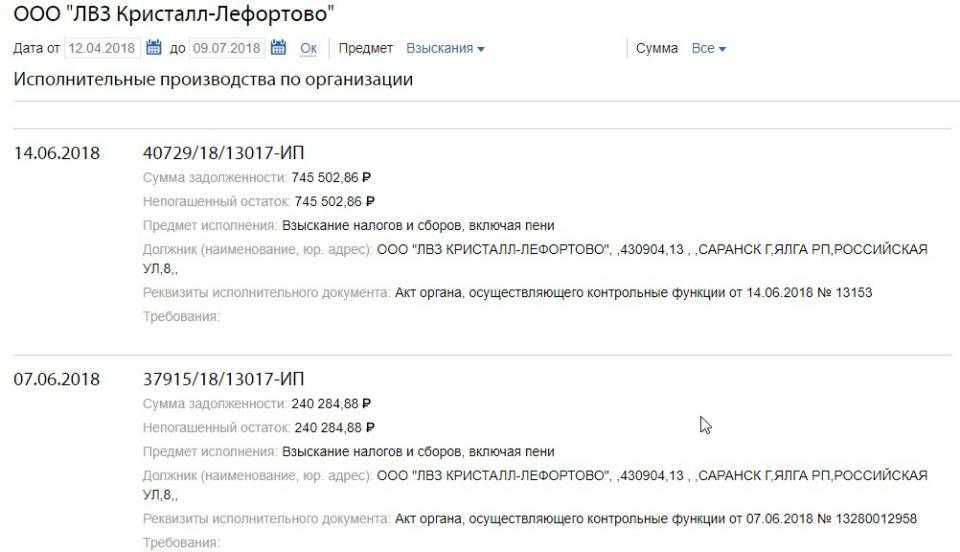Viewport: 960px width, 552px height.
Task: Select the date 14.06.2018 entry
Action: pos(56,153)
